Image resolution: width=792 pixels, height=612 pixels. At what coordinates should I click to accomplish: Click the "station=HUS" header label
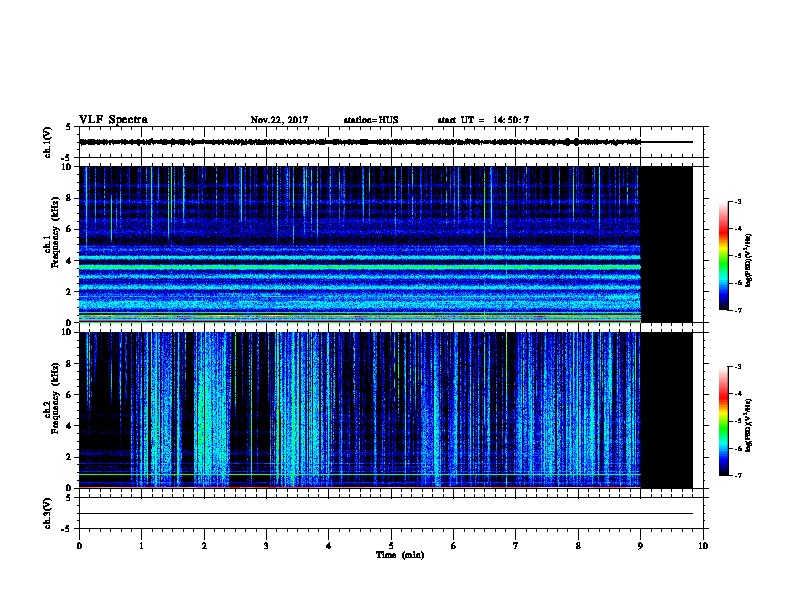[371, 120]
